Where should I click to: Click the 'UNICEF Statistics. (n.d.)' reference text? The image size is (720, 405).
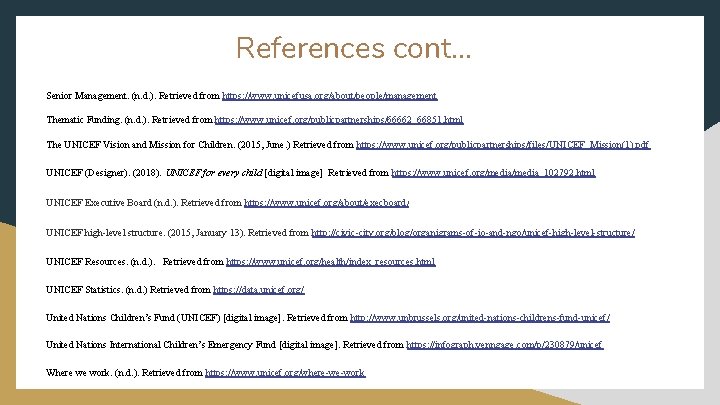[96, 289]
